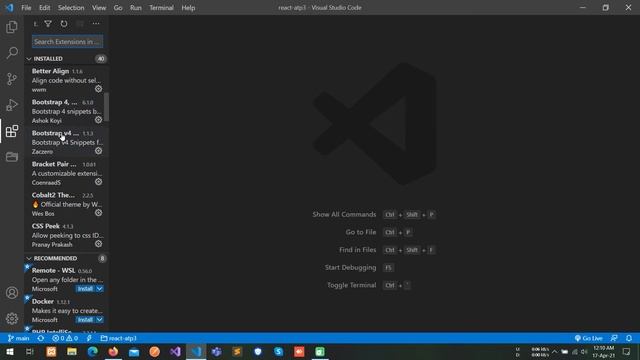This screenshot has width=640, height=360.
Task: Select the Bracket Pair extension entry
Action: (67, 173)
